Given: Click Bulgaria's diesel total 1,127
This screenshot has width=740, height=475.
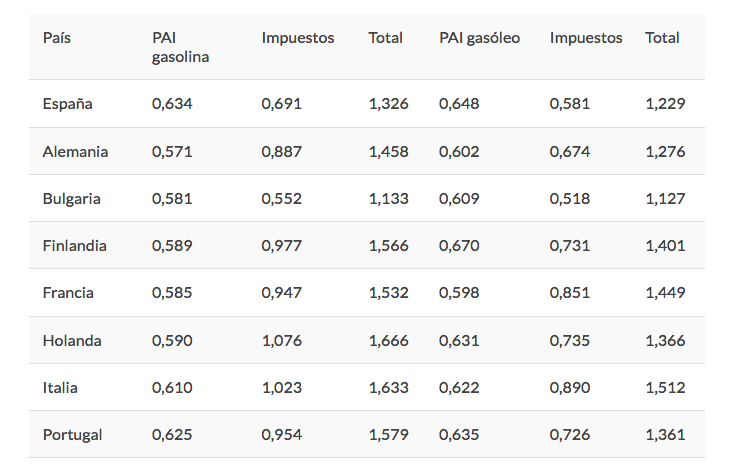Looking at the screenshot, I should coord(665,199).
